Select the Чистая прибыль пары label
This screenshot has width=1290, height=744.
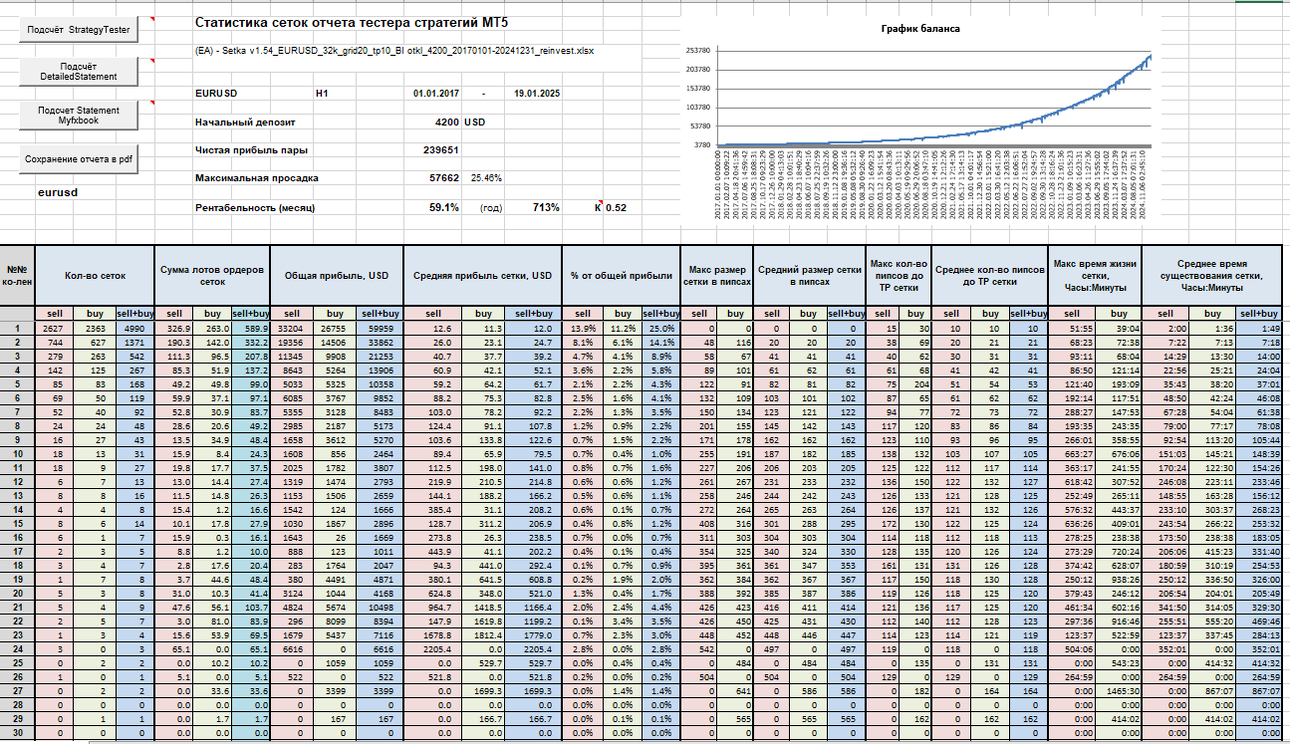(x=251, y=150)
